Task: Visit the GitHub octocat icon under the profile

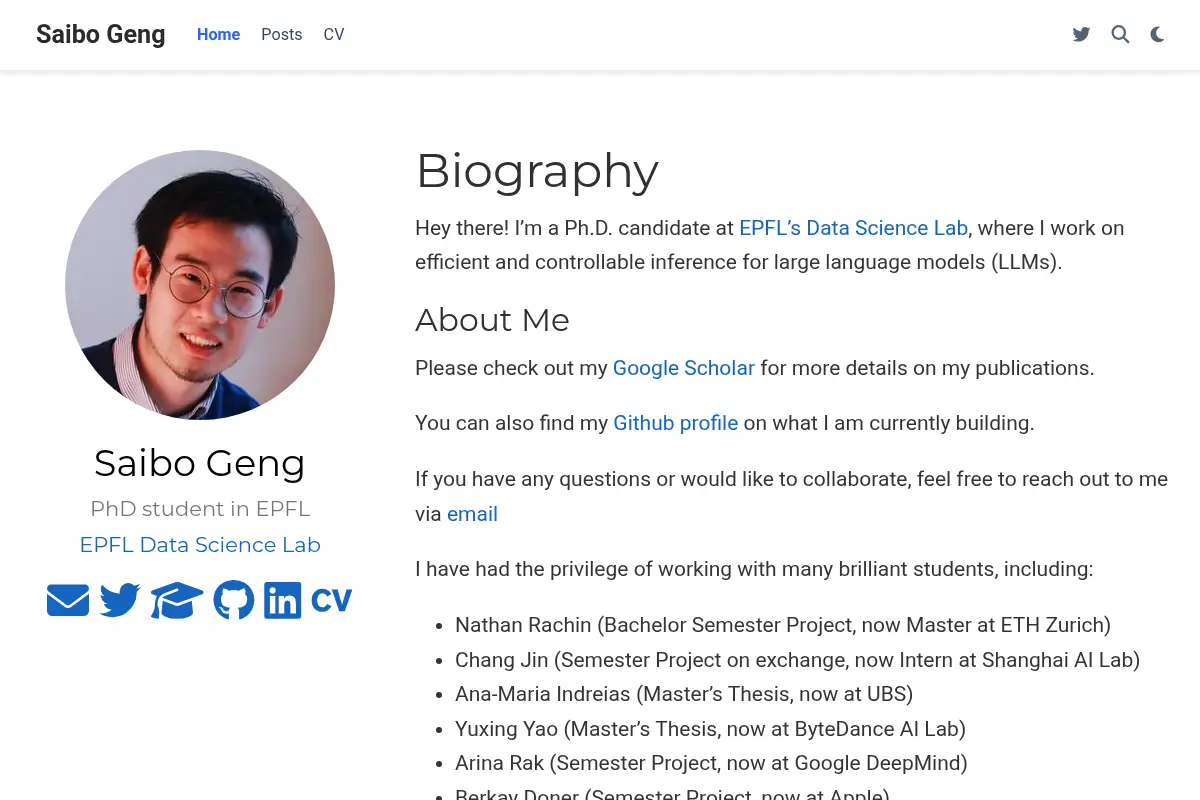Action: (x=234, y=600)
